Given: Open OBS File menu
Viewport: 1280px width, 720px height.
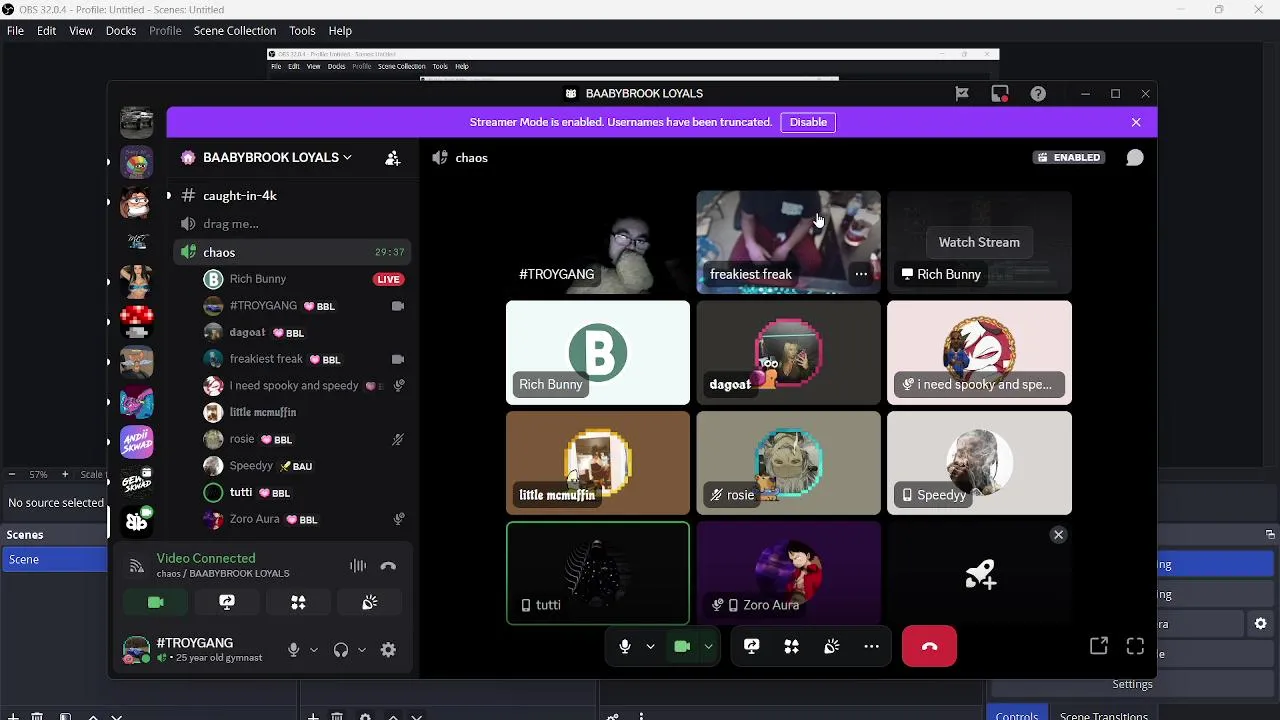Looking at the screenshot, I should 15,31.
